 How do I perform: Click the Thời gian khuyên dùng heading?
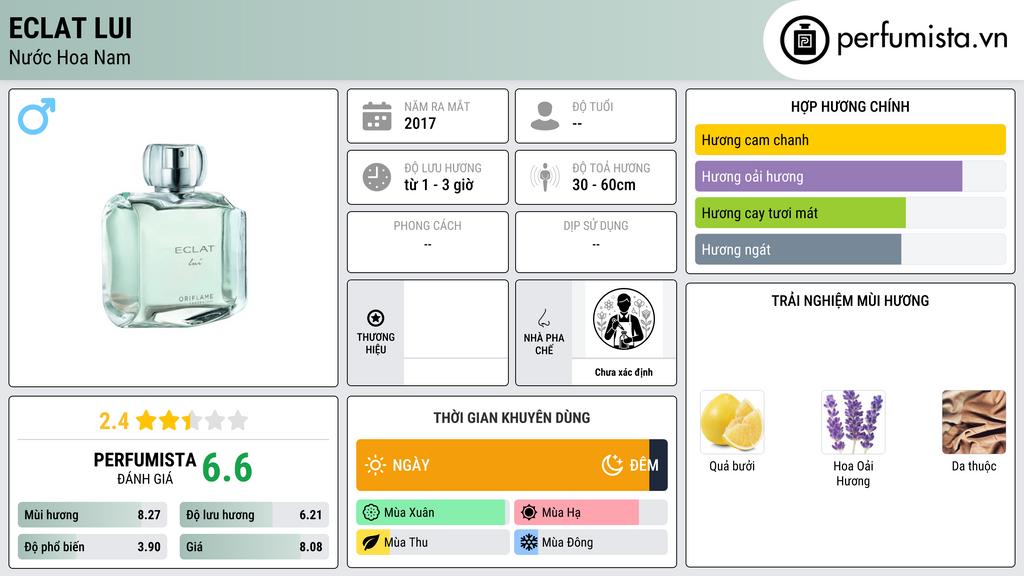pyautogui.click(x=512, y=418)
